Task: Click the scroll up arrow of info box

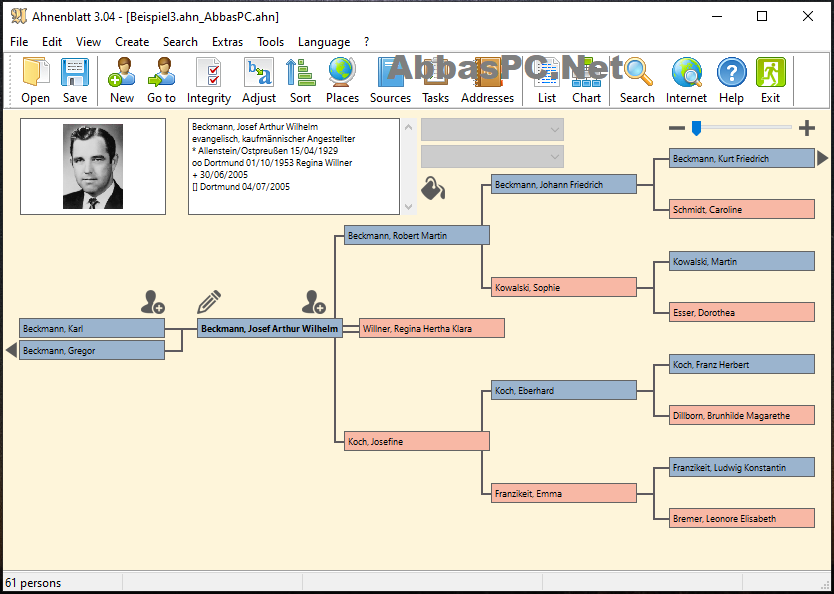Action: (408, 127)
